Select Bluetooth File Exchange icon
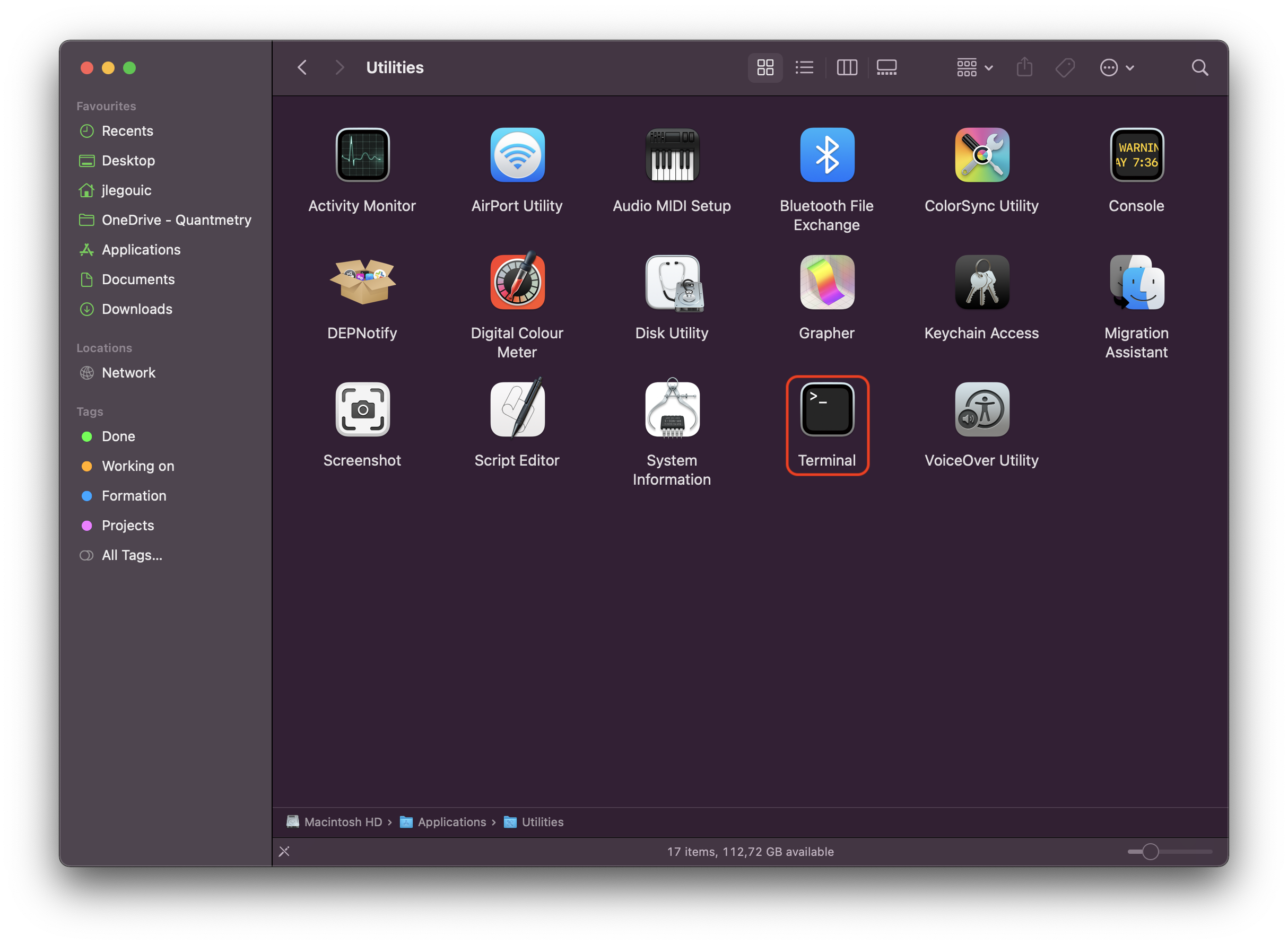Viewport: 1288px width, 945px height. pyautogui.click(x=827, y=155)
